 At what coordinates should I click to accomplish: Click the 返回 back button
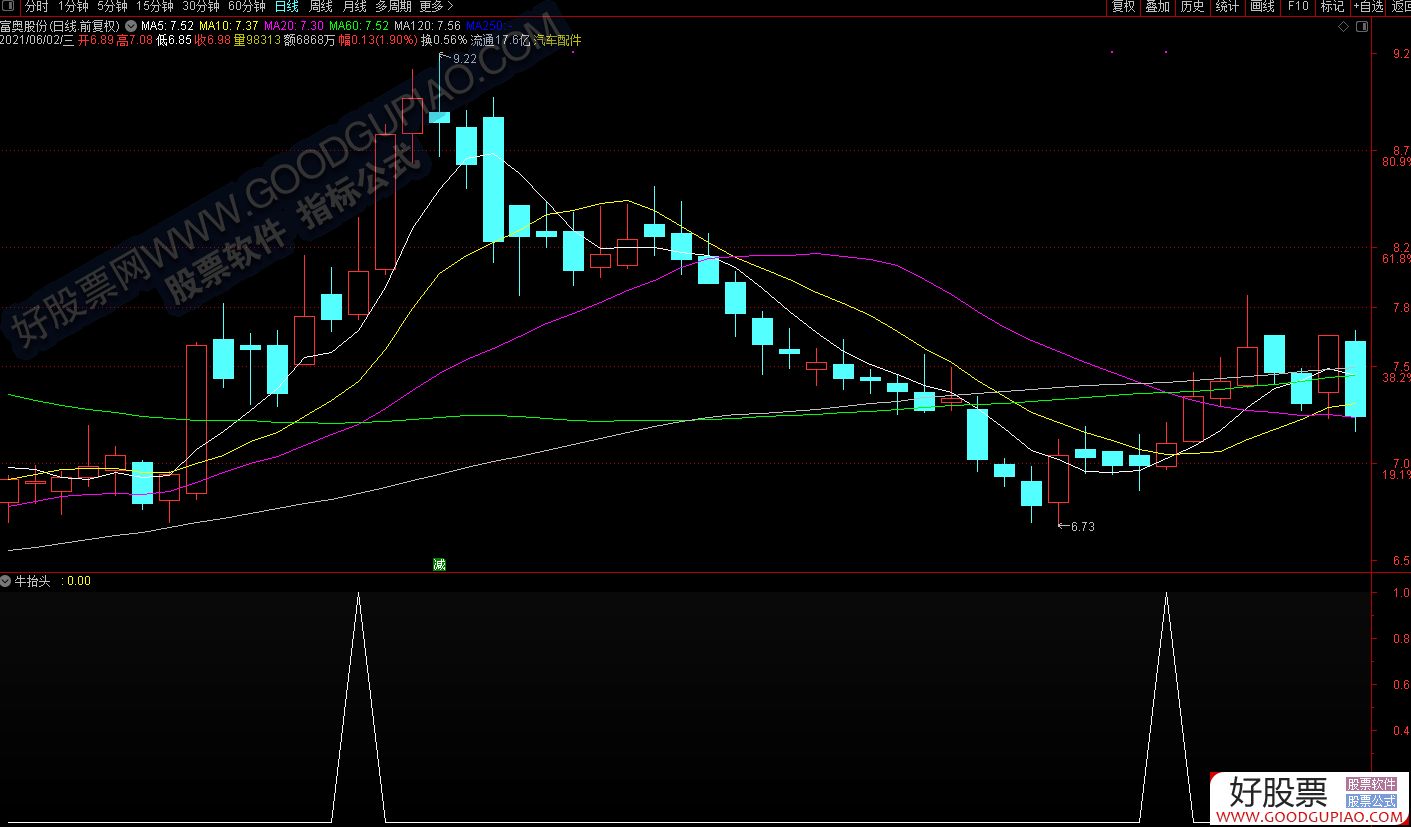click(x=1400, y=6)
